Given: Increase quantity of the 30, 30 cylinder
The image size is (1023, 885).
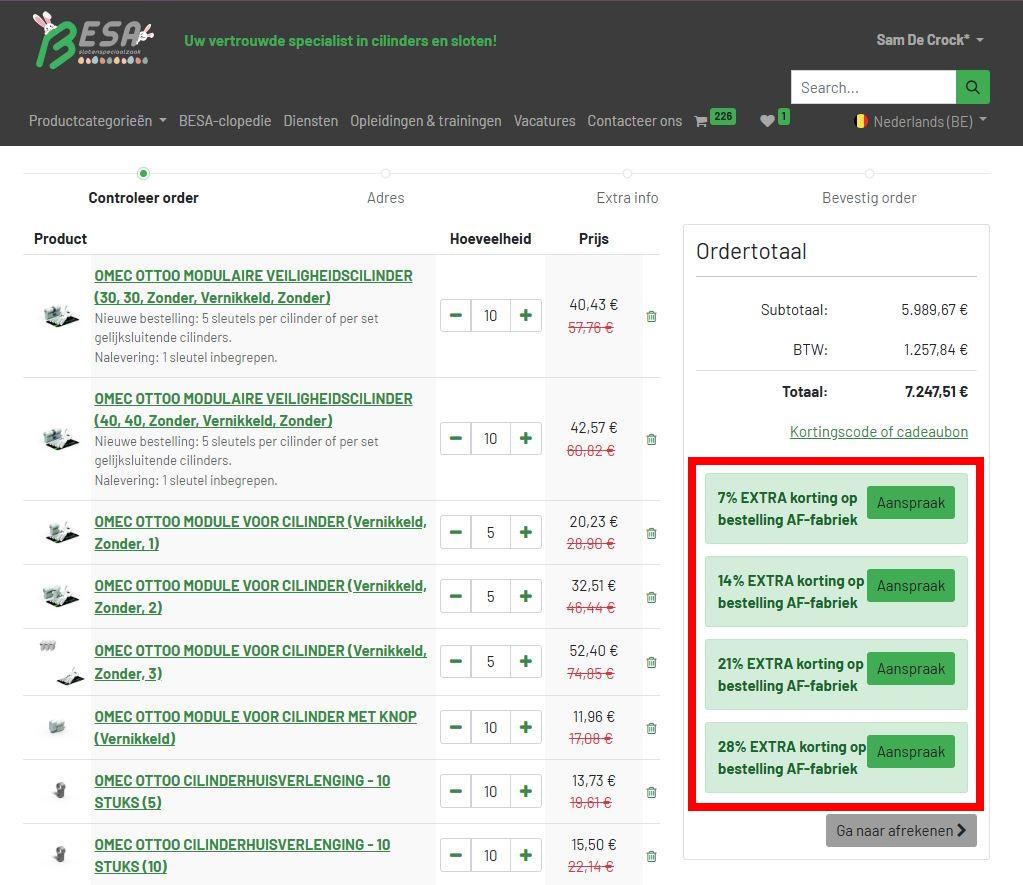Looking at the screenshot, I should [525, 315].
